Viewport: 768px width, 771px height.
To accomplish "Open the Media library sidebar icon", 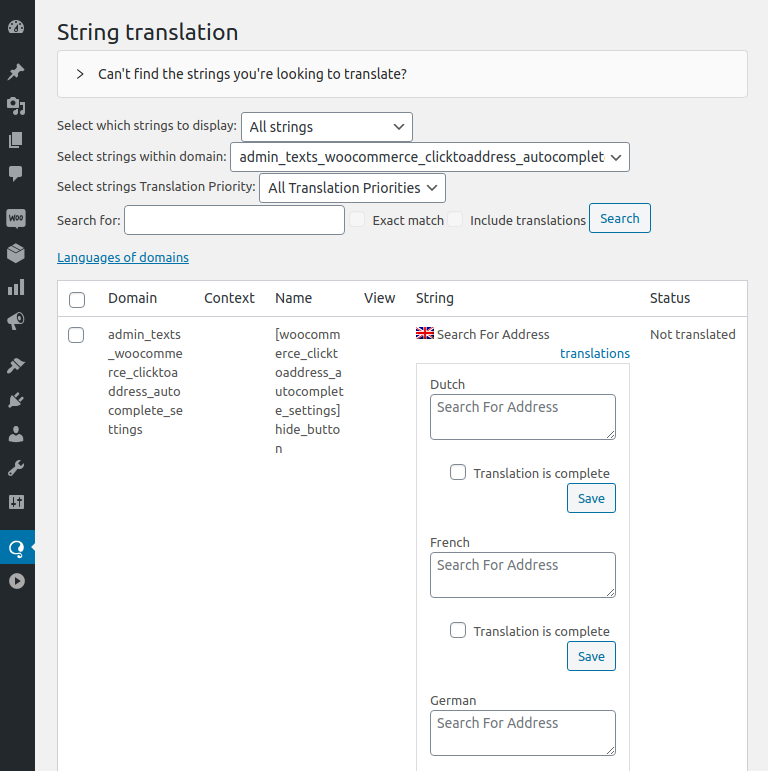I will 16,106.
